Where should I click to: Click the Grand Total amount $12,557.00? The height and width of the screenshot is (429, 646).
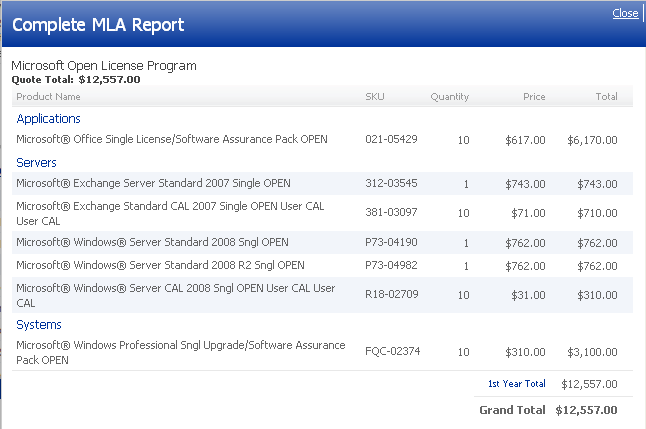pyautogui.click(x=586, y=410)
